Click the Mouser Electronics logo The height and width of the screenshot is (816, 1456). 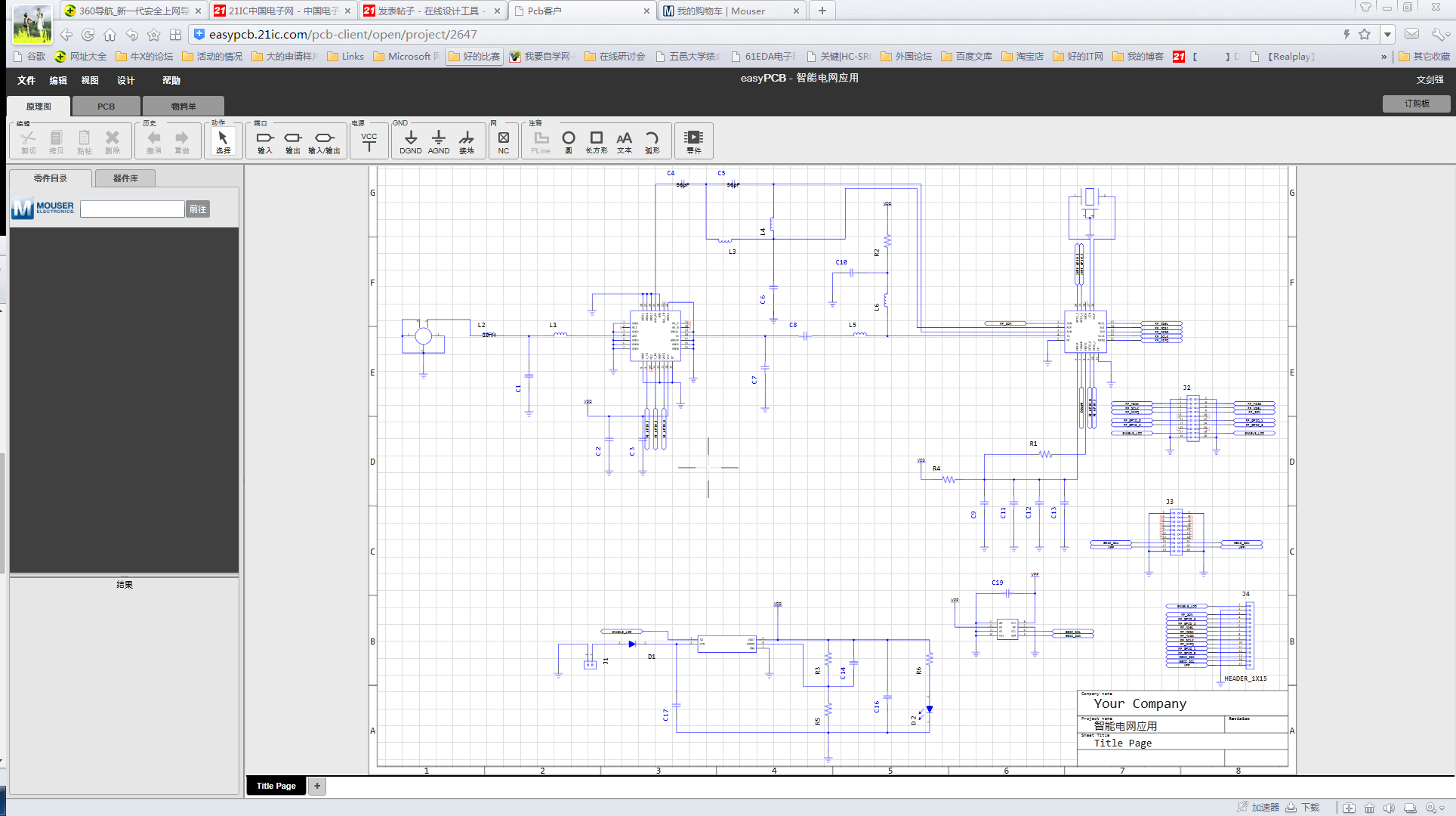coord(44,209)
